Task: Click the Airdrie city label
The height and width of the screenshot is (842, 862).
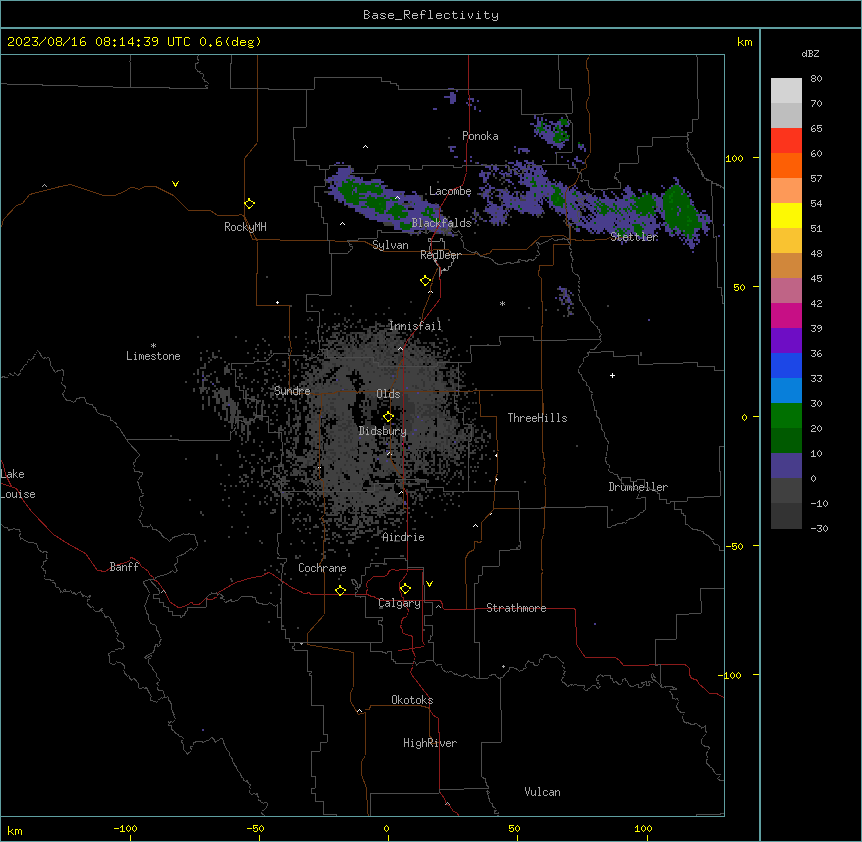Action: click(x=403, y=537)
